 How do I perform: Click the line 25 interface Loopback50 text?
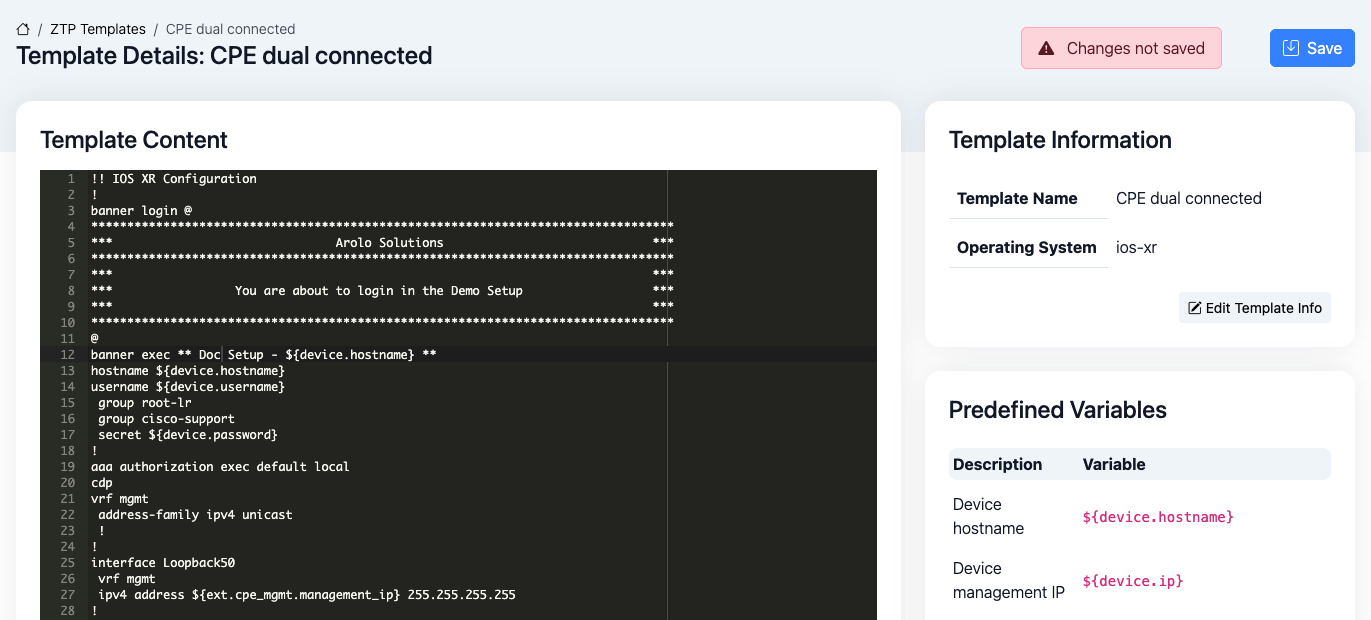[163, 563]
